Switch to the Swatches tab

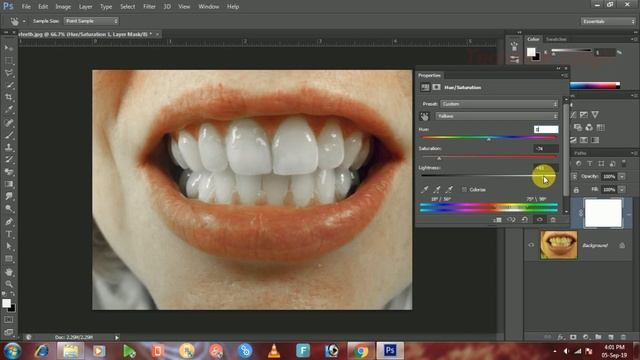pos(556,39)
